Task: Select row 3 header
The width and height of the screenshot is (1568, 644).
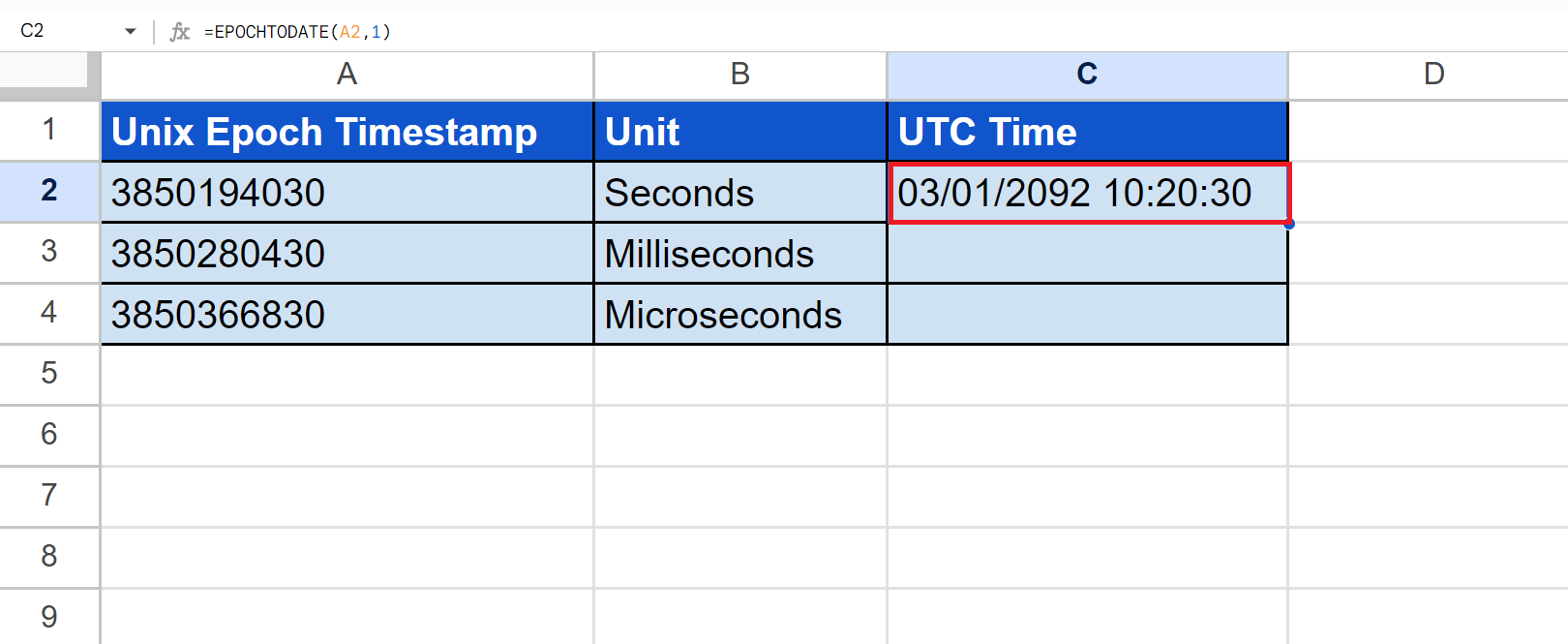Action: tap(49, 252)
